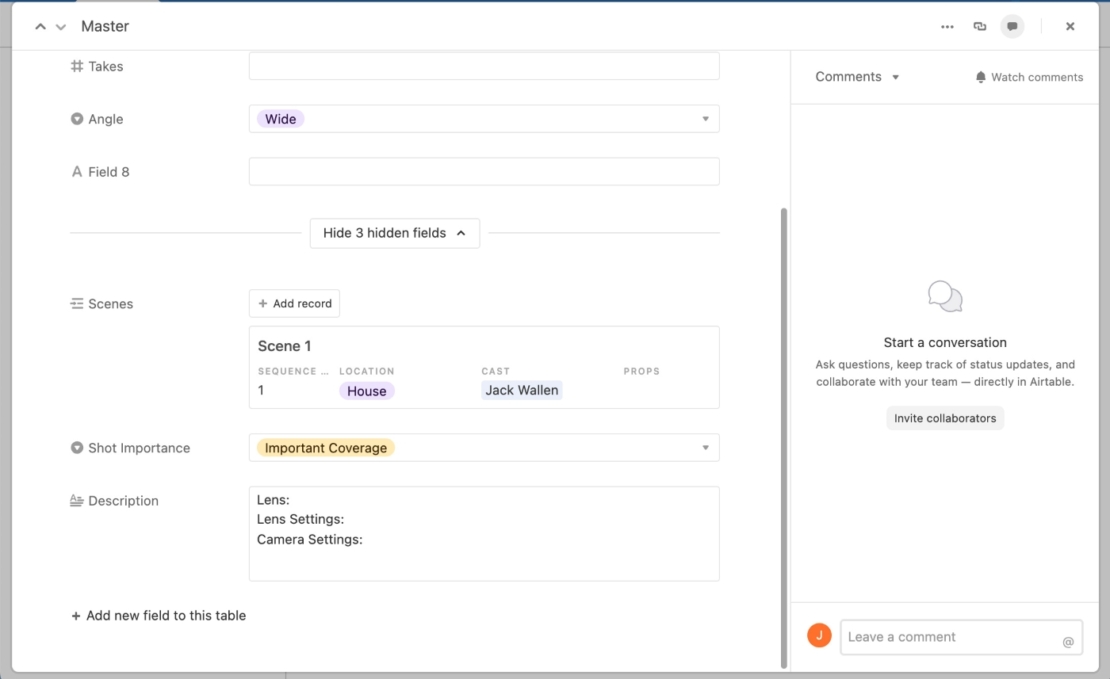Enable Watch comments for this record
Screen dimensions: 1110x679
[1029, 77]
